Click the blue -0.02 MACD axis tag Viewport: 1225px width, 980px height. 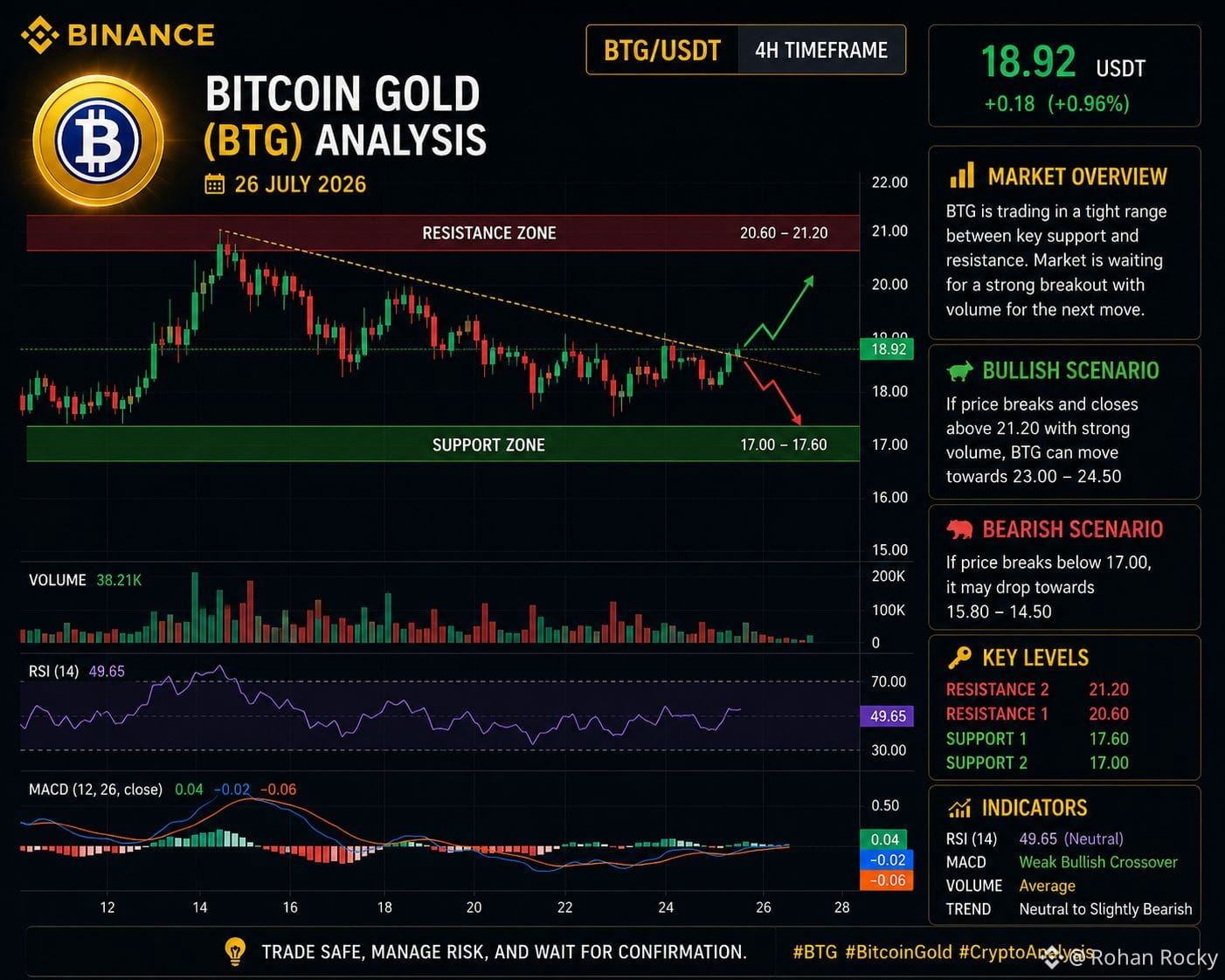(886, 860)
